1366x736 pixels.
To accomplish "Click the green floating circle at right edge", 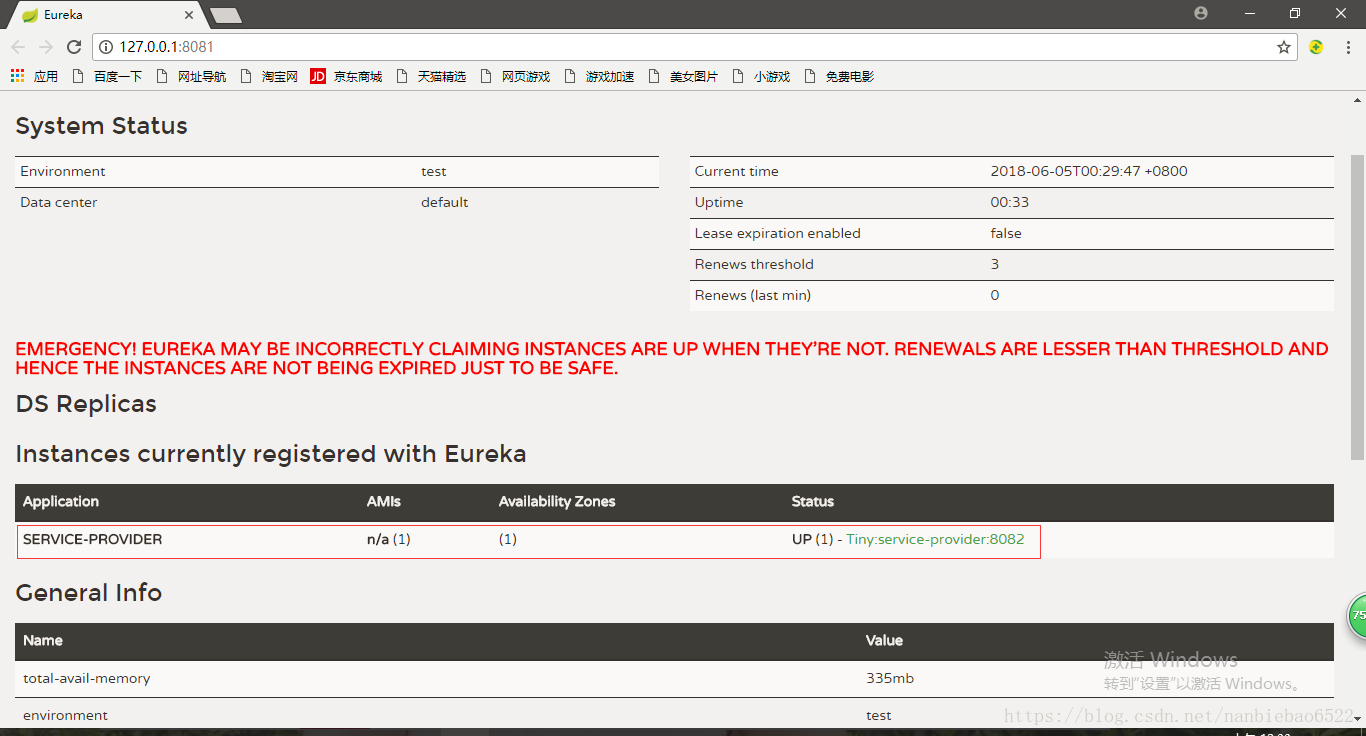I will pos(1357,615).
